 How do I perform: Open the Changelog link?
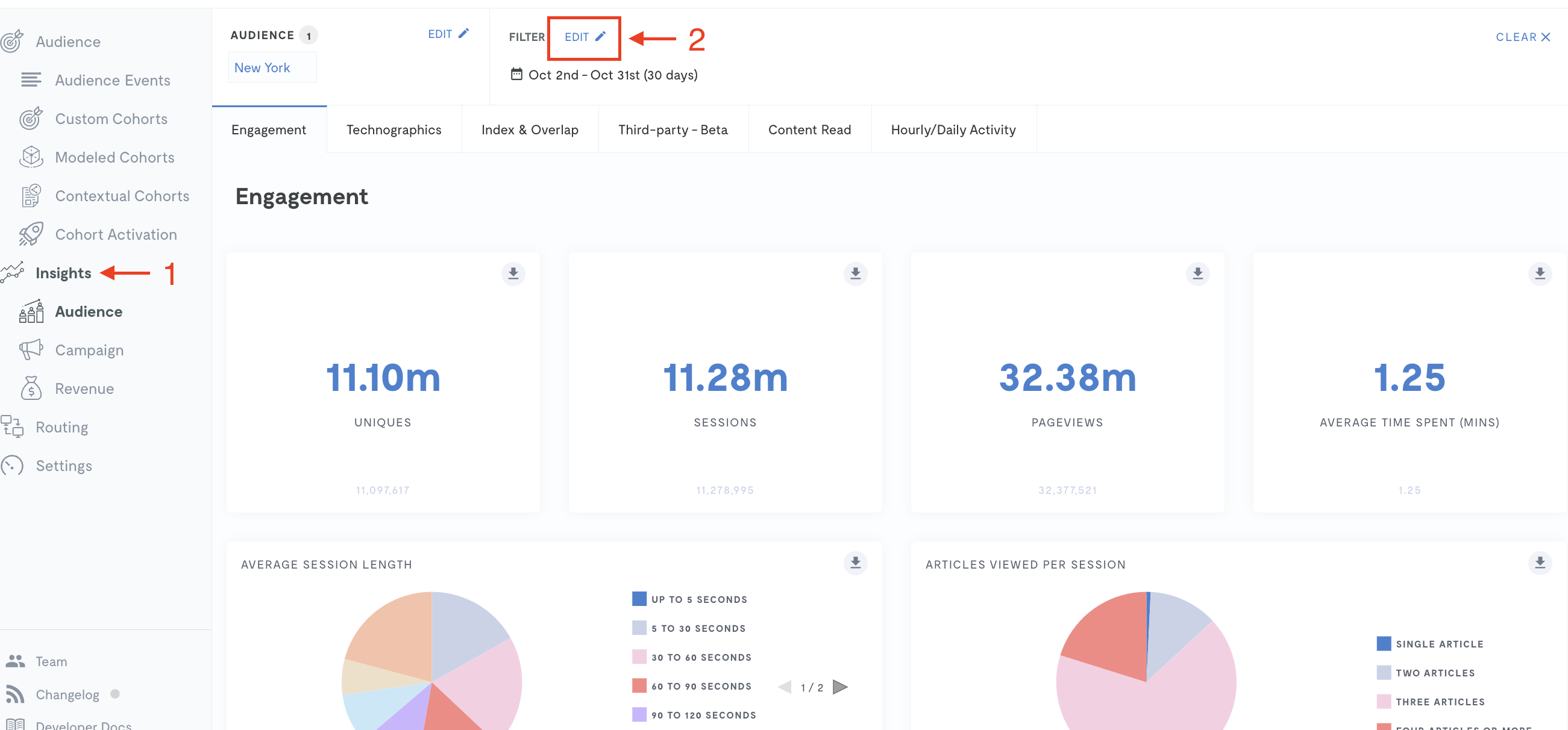point(67,694)
